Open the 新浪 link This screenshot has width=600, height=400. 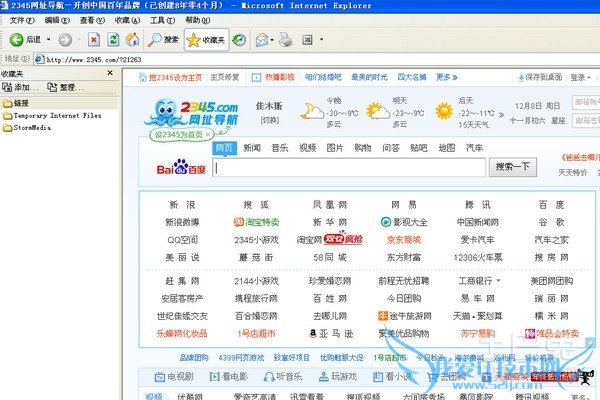(x=182, y=205)
